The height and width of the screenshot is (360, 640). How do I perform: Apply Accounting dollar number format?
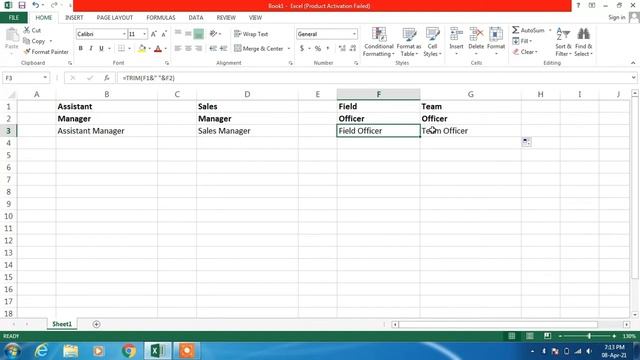[x=302, y=49]
